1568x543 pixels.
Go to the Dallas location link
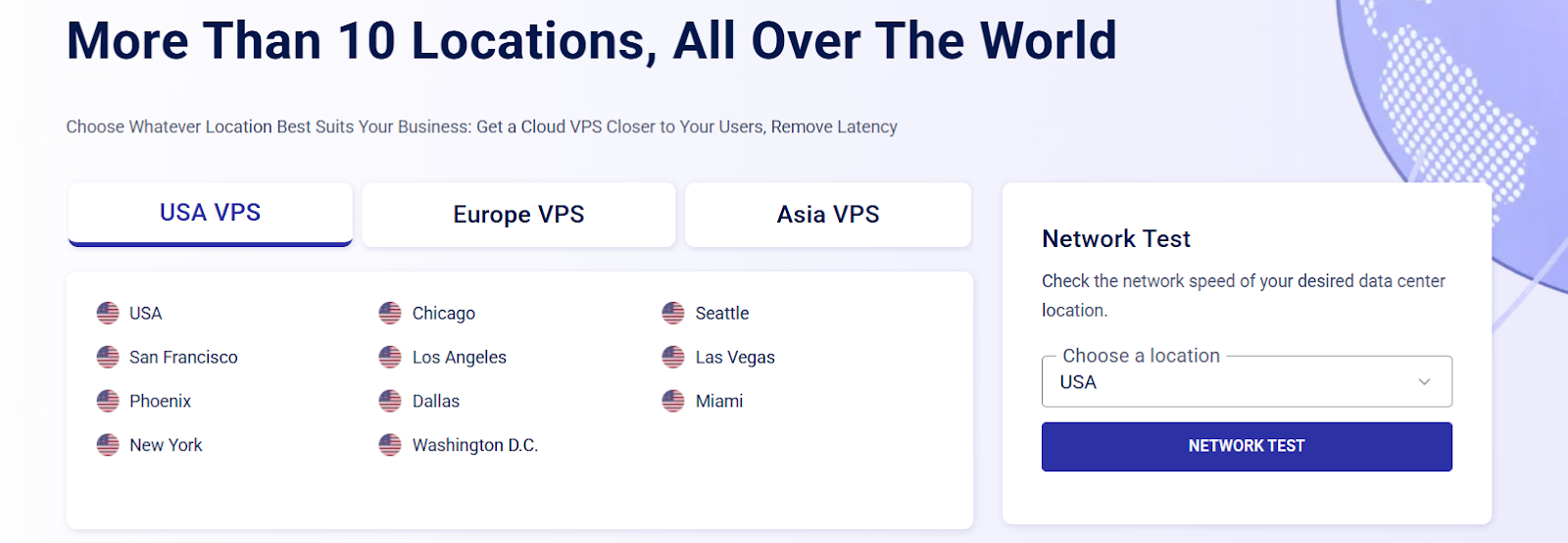pyautogui.click(x=436, y=401)
